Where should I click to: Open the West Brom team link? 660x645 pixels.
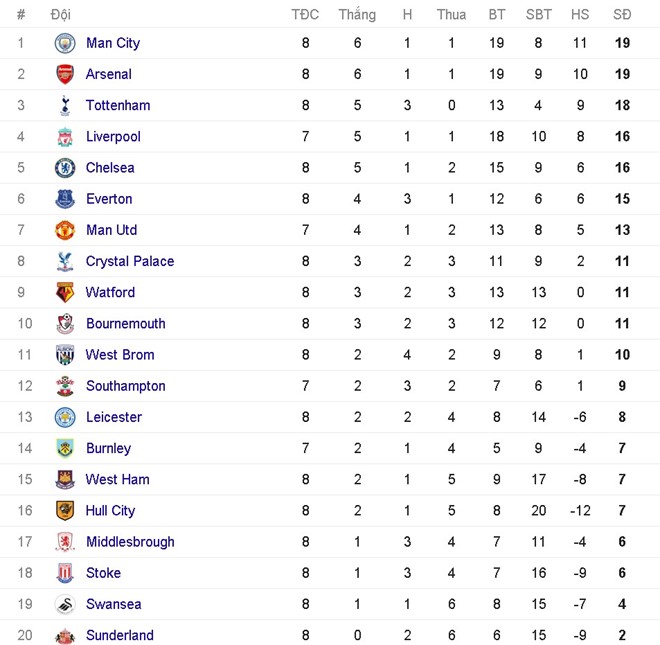coord(120,354)
